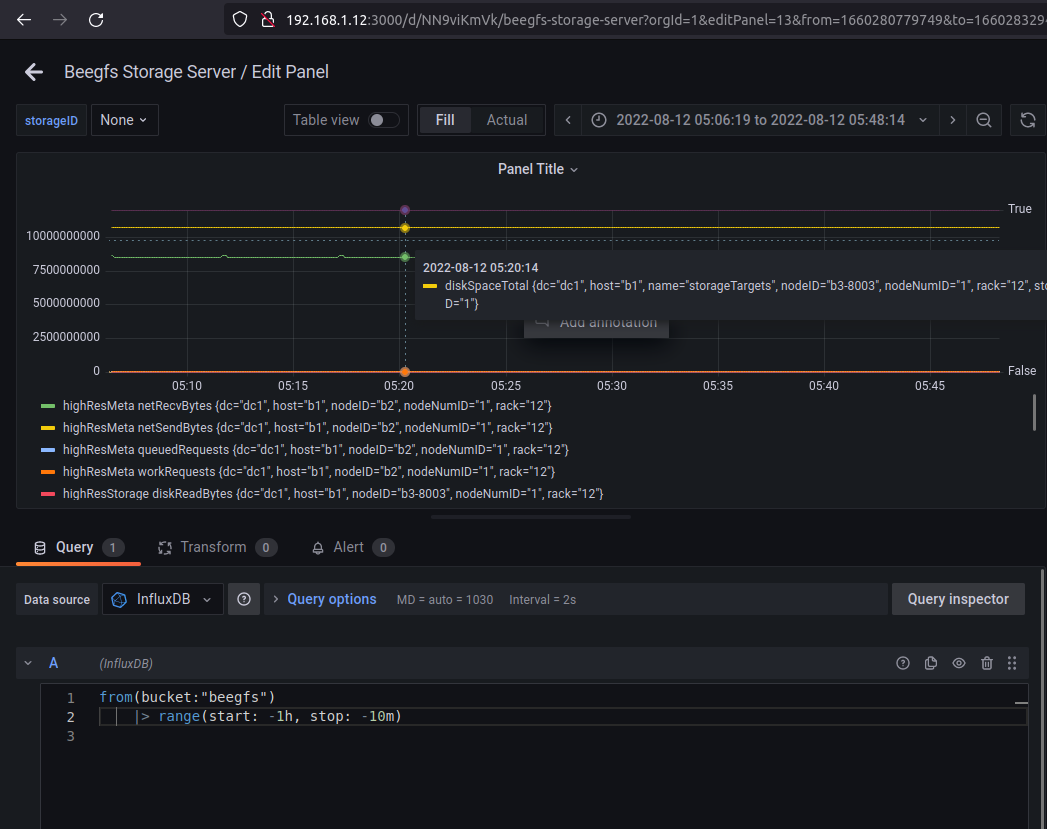
Task: Reload the page with the browser refresh icon
Action: click(96, 20)
